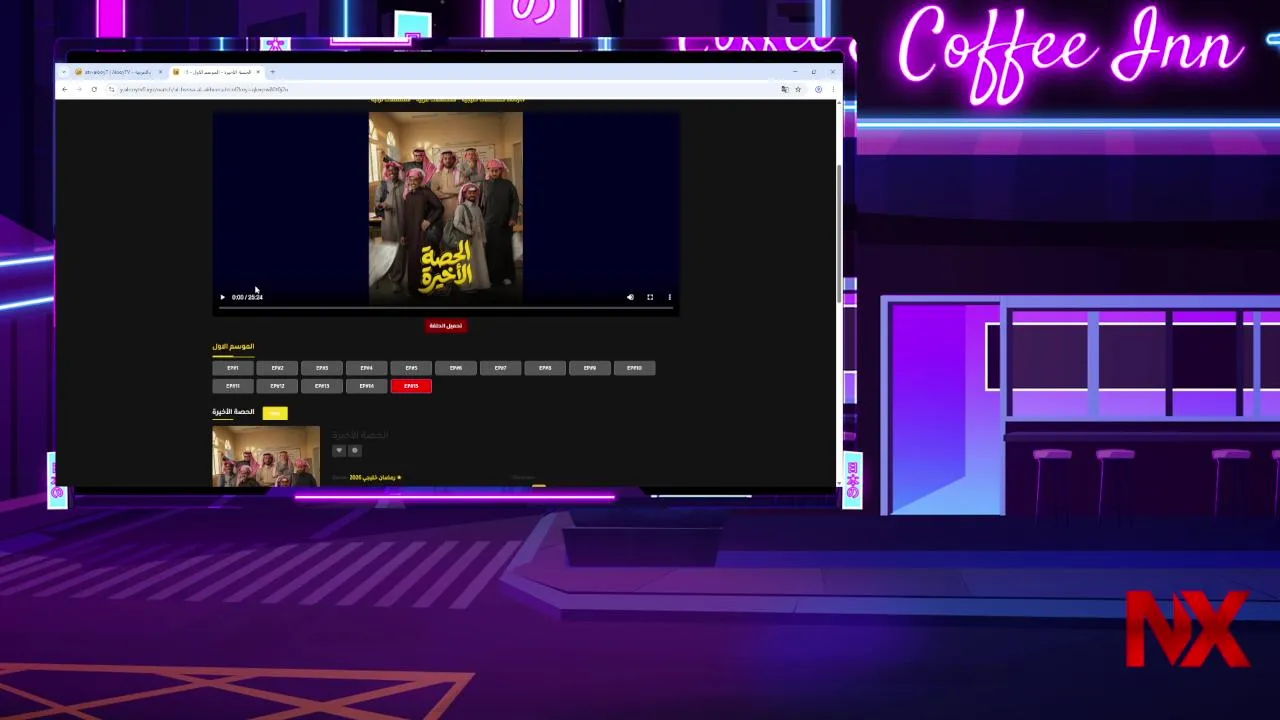
Task: Select episode EP#10
Action: coord(634,368)
